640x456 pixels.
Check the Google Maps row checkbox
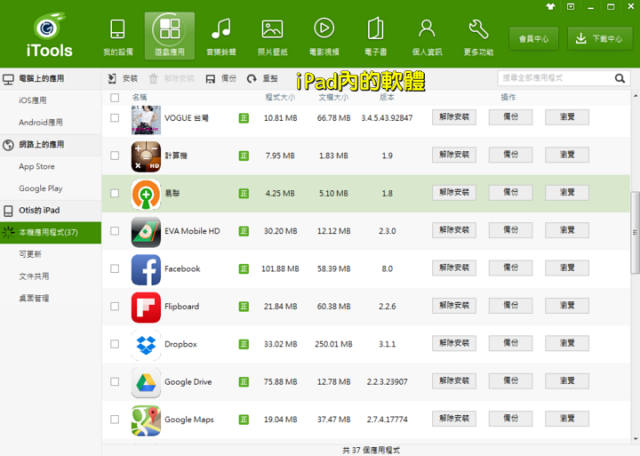coord(115,419)
